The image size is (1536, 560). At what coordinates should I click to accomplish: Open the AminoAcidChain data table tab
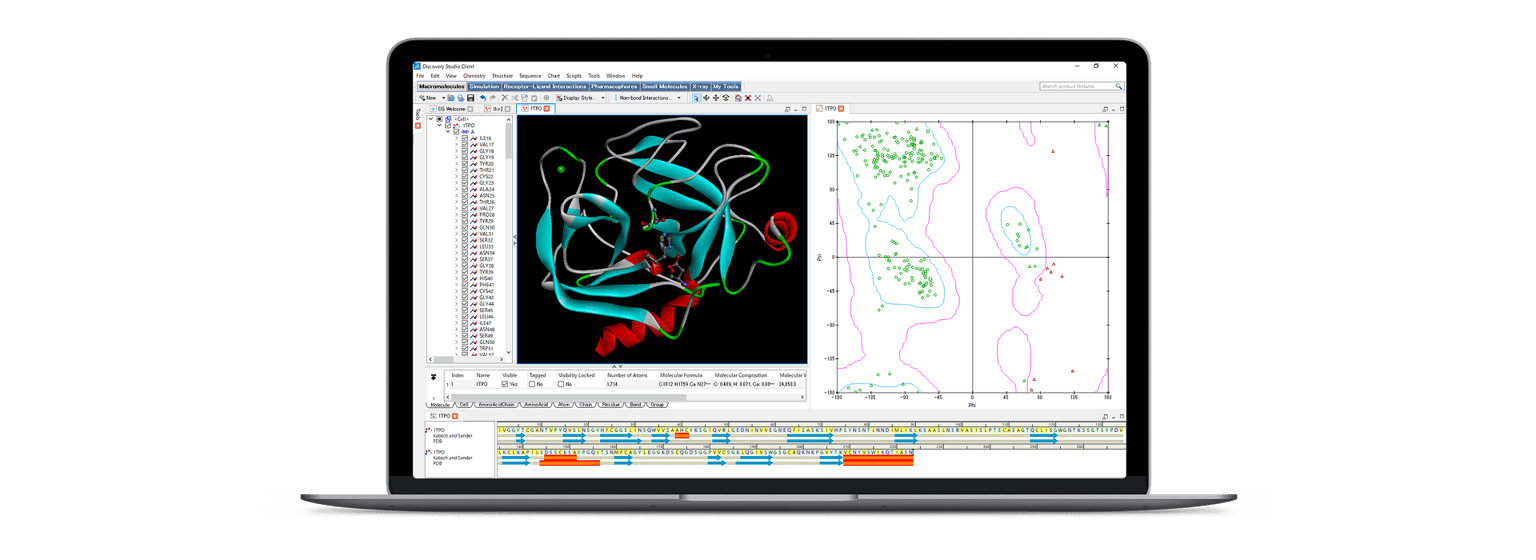[x=496, y=405]
